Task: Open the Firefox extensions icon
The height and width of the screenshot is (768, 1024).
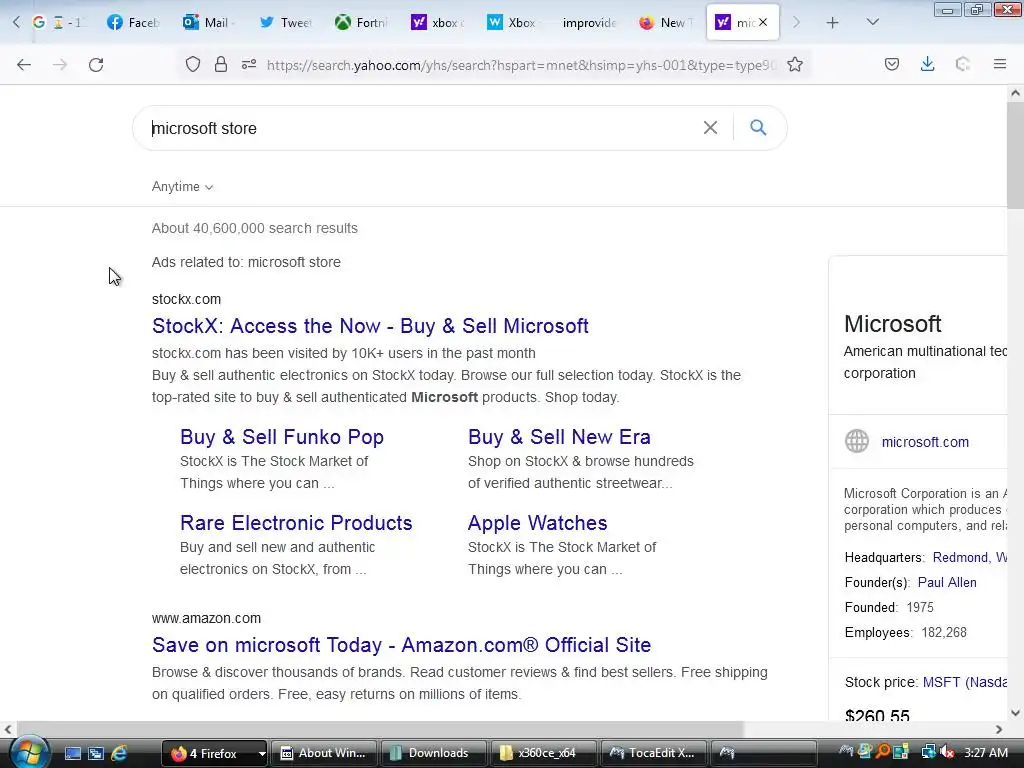Action: pyautogui.click(x=963, y=65)
